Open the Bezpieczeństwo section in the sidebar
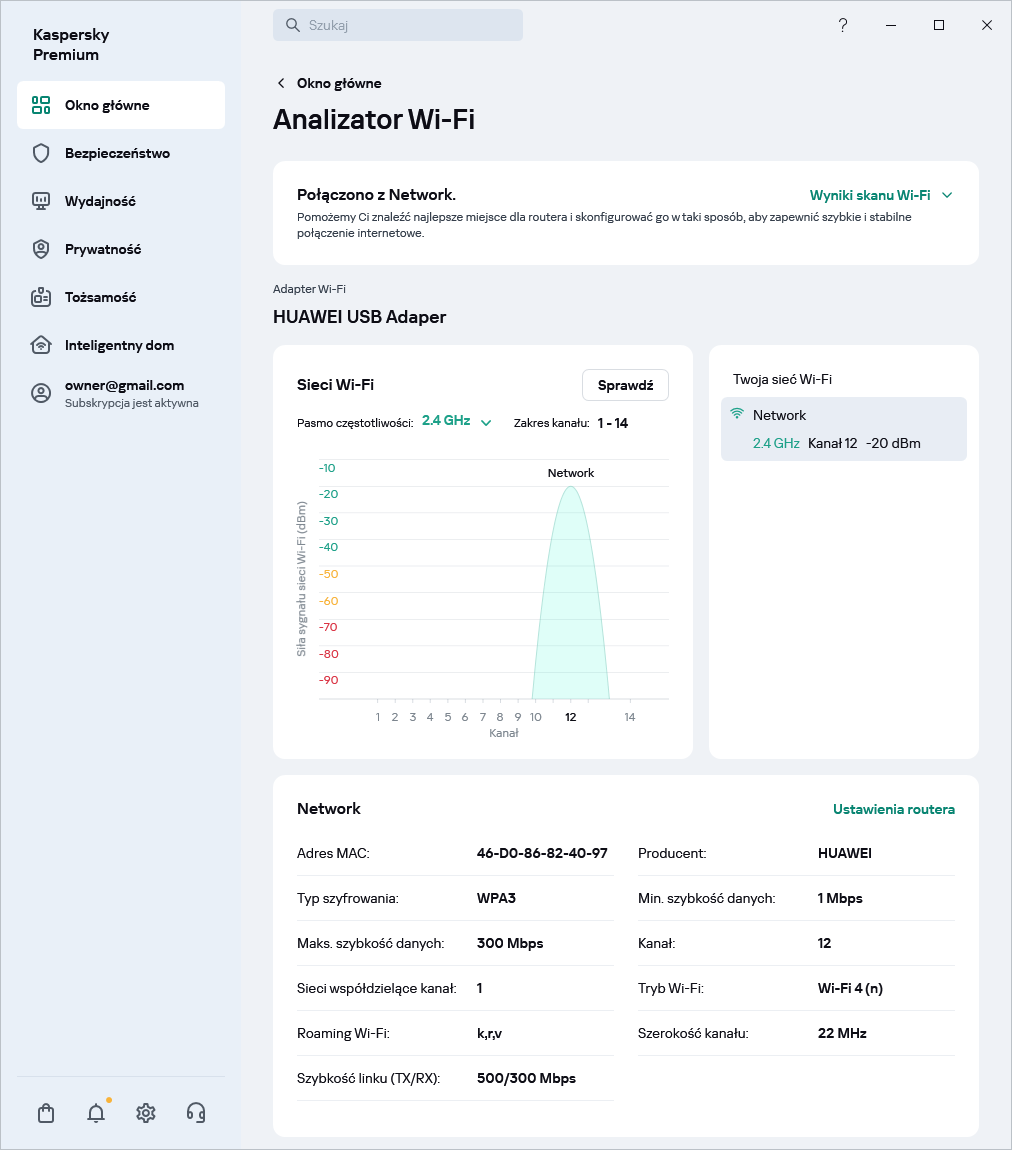Image resolution: width=1012 pixels, height=1150 pixels. 117,153
